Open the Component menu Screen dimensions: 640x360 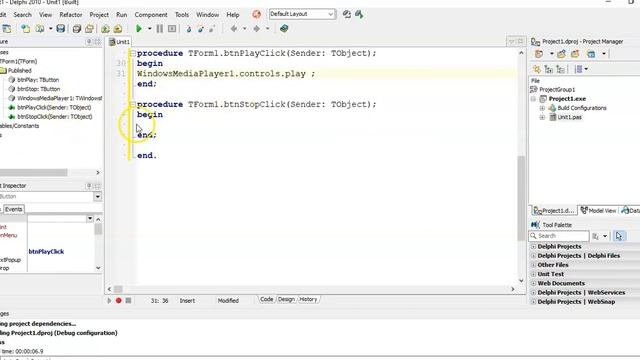[x=151, y=15]
